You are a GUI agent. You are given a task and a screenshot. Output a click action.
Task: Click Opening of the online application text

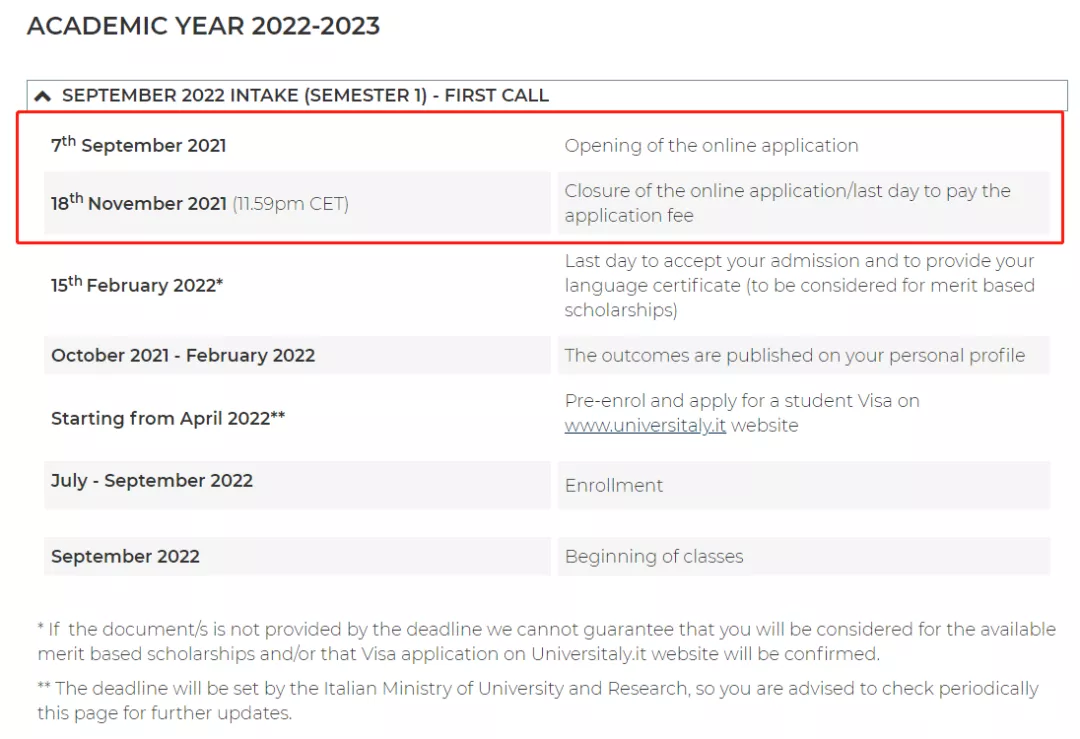pyautogui.click(x=711, y=145)
